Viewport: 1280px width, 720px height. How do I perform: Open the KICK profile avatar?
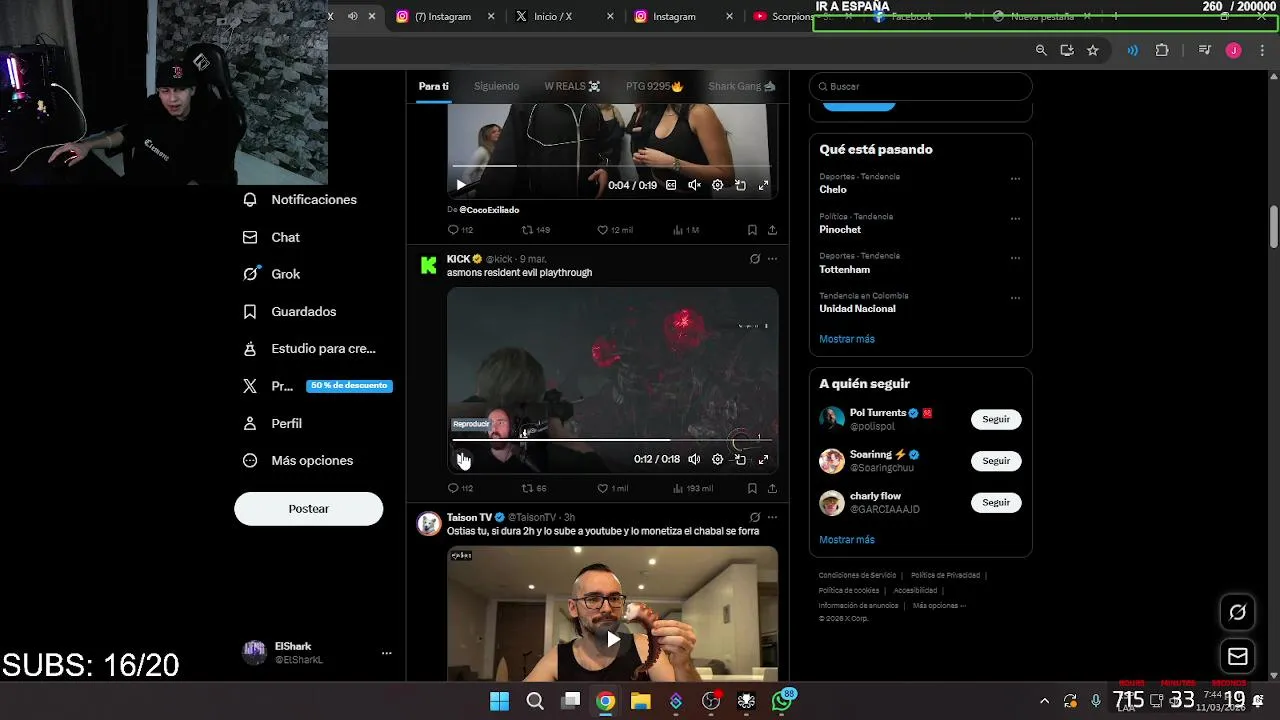428,265
